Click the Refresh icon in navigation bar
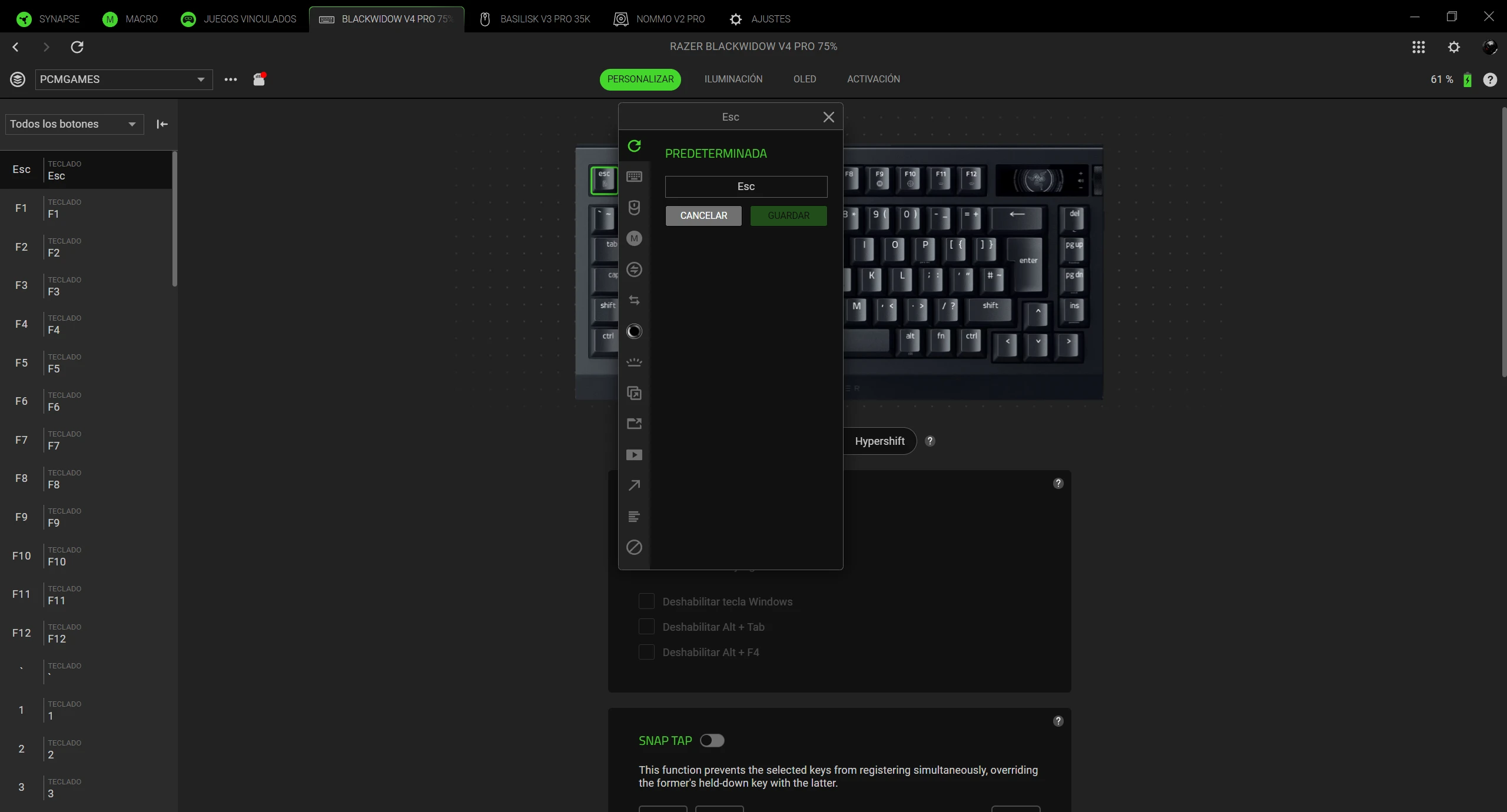 (77, 47)
